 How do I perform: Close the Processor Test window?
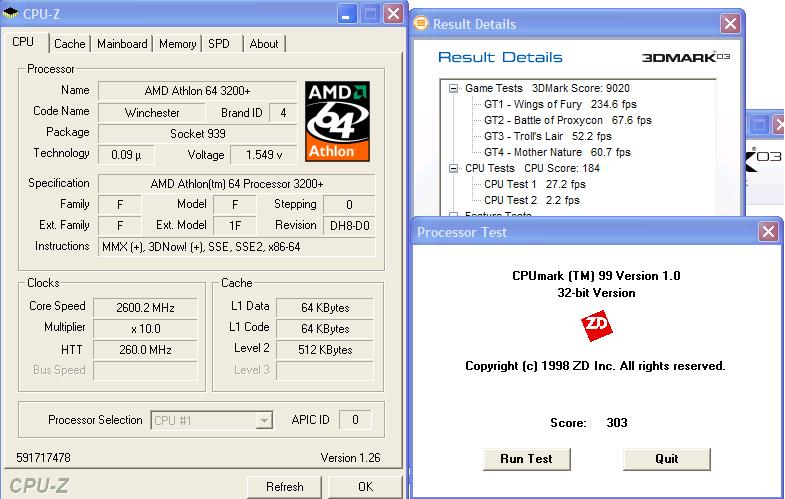768,232
